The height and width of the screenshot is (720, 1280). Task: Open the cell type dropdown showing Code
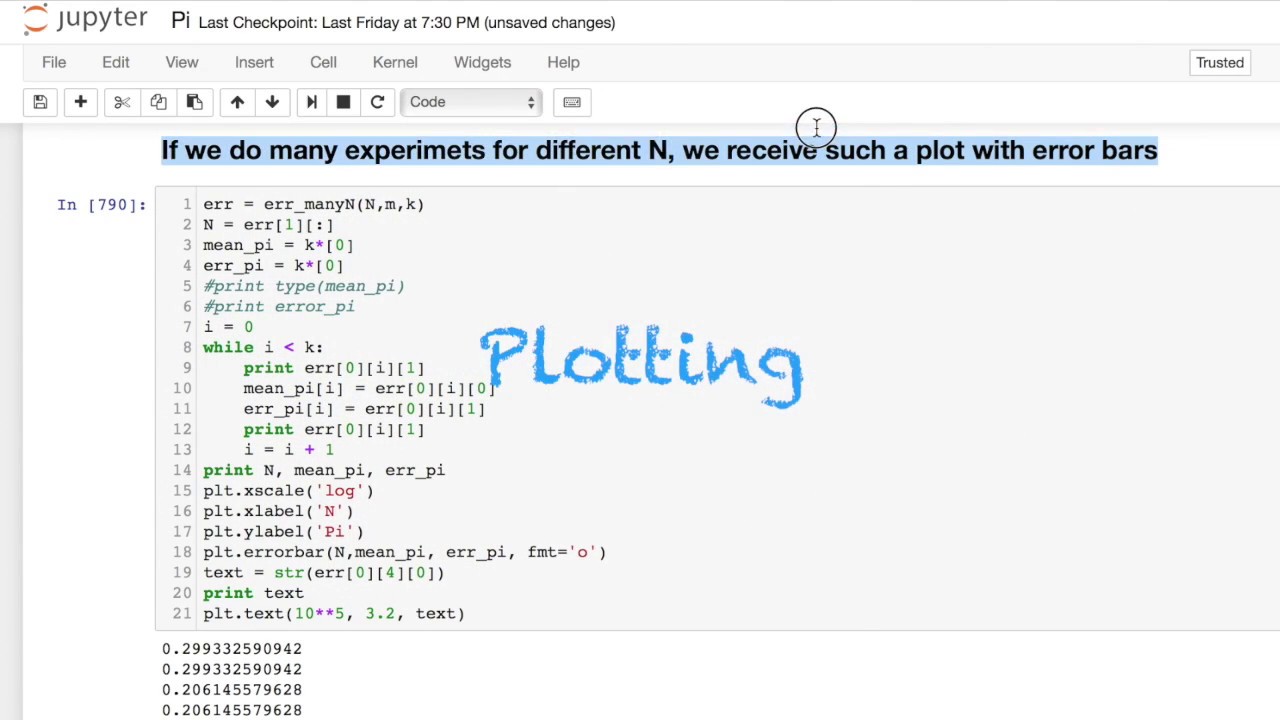click(471, 102)
